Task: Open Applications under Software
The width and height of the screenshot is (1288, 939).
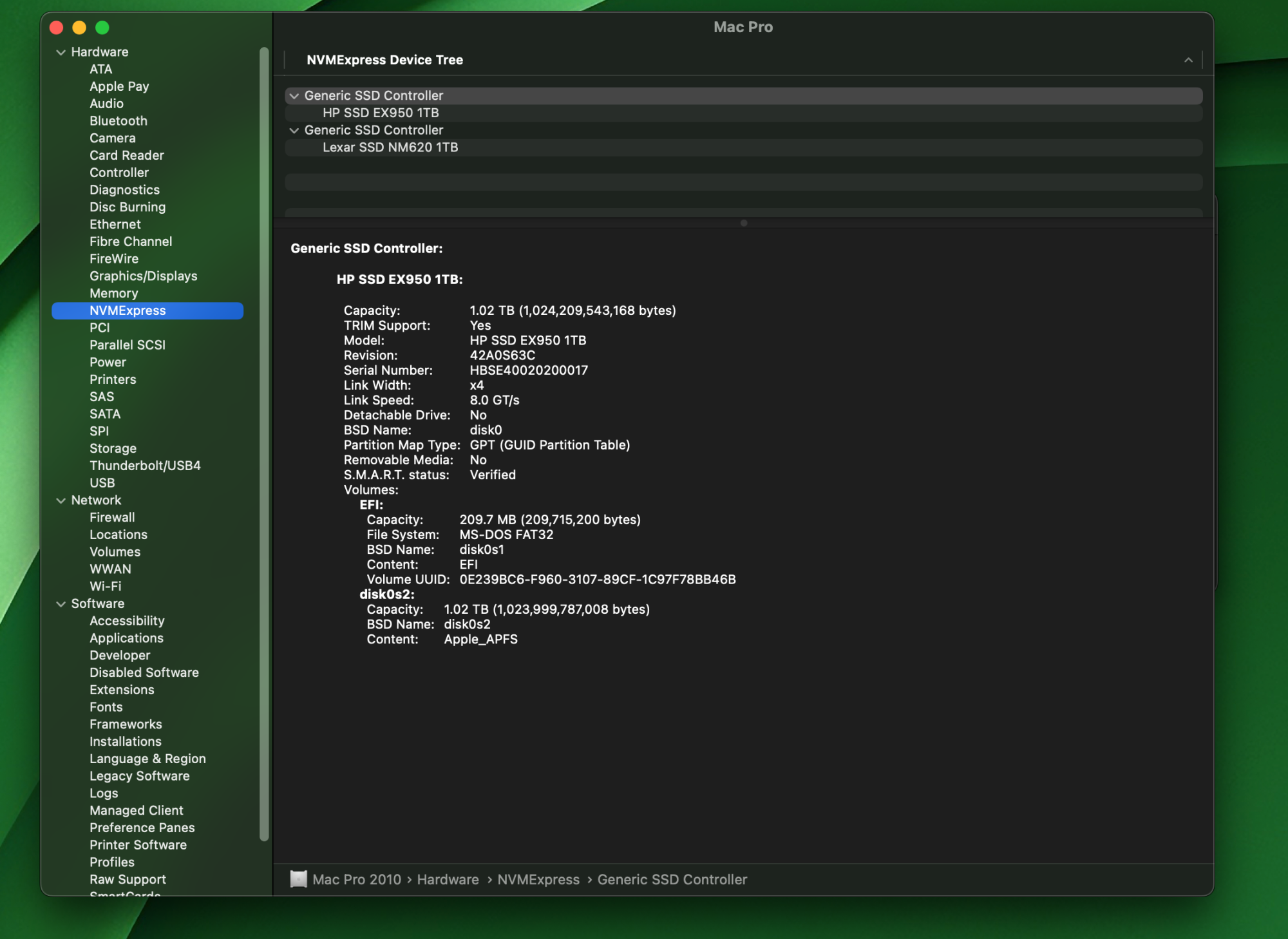Action: [x=126, y=638]
